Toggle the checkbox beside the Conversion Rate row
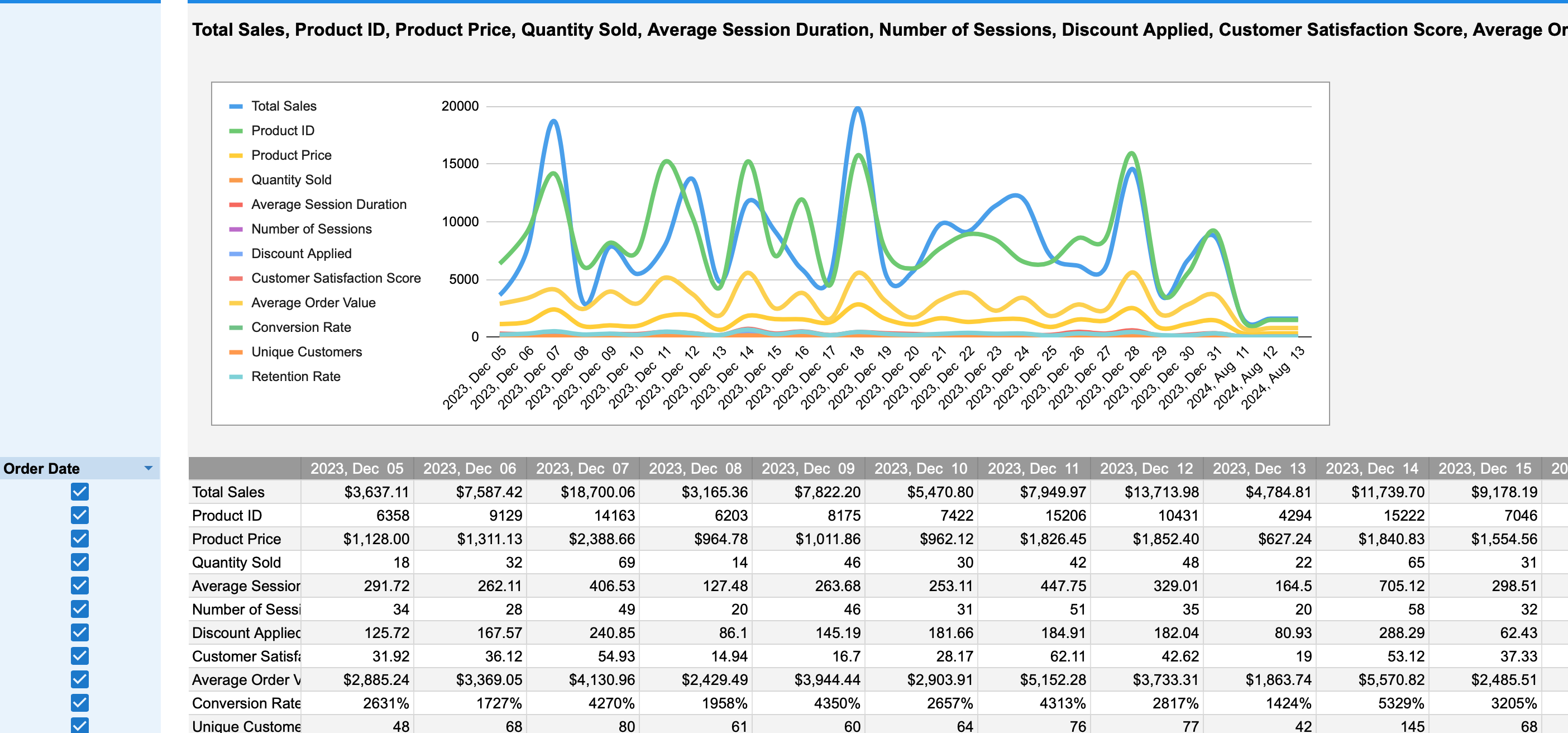Screen dimensions: 1568x733 pyautogui.click(x=80, y=703)
